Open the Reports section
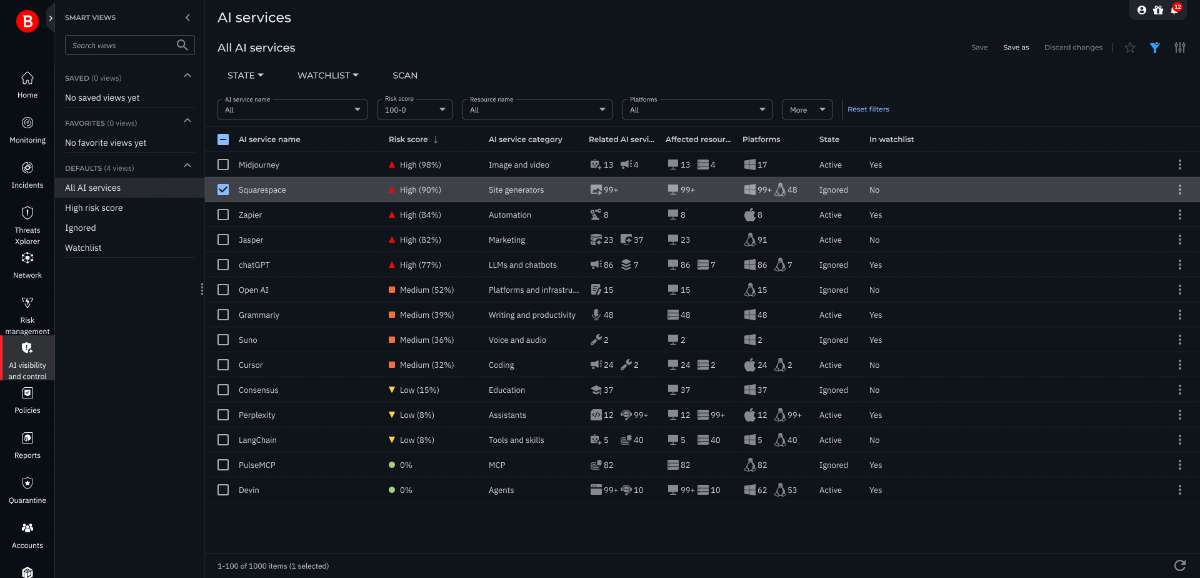The height and width of the screenshot is (578, 1200). 27,445
